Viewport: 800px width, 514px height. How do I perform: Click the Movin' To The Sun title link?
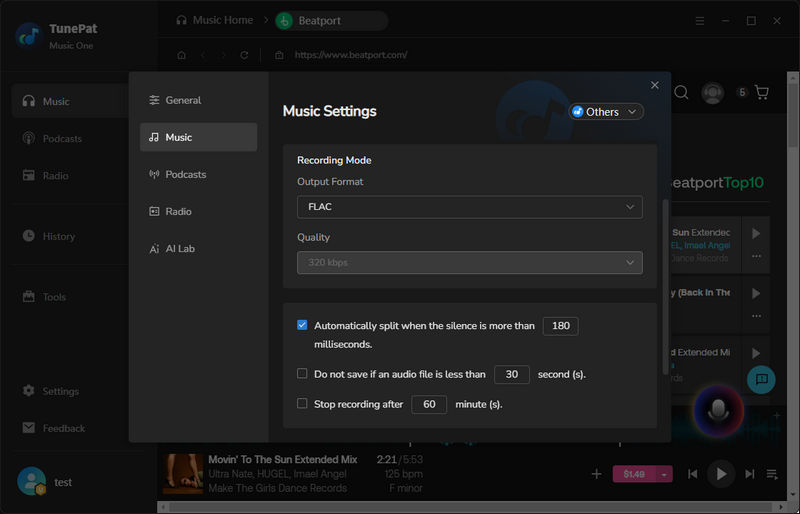click(x=283, y=459)
